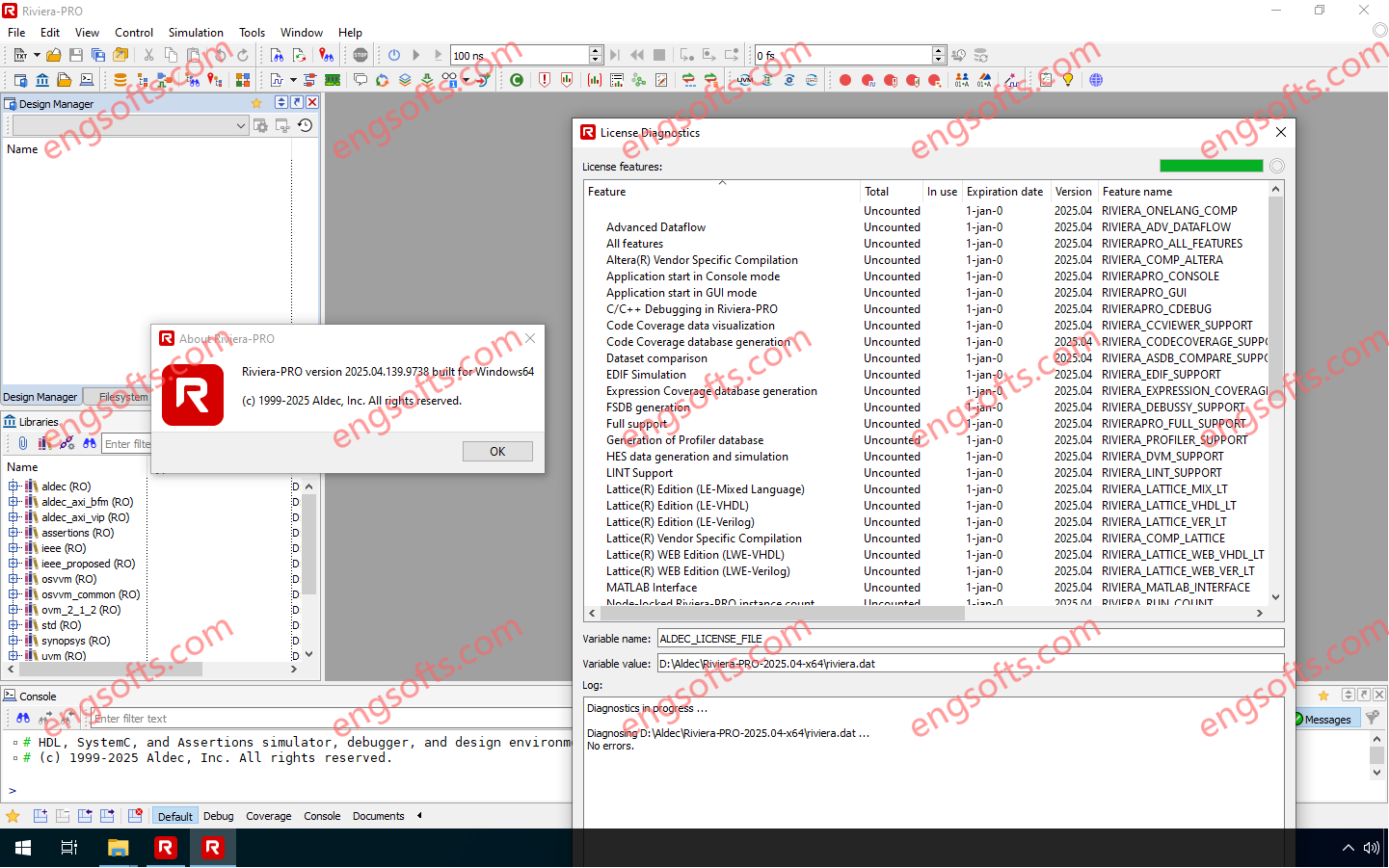Click the console terminal toolbar icon
The height and width of the screenshot is (868, 1389).
click(87, 80)
